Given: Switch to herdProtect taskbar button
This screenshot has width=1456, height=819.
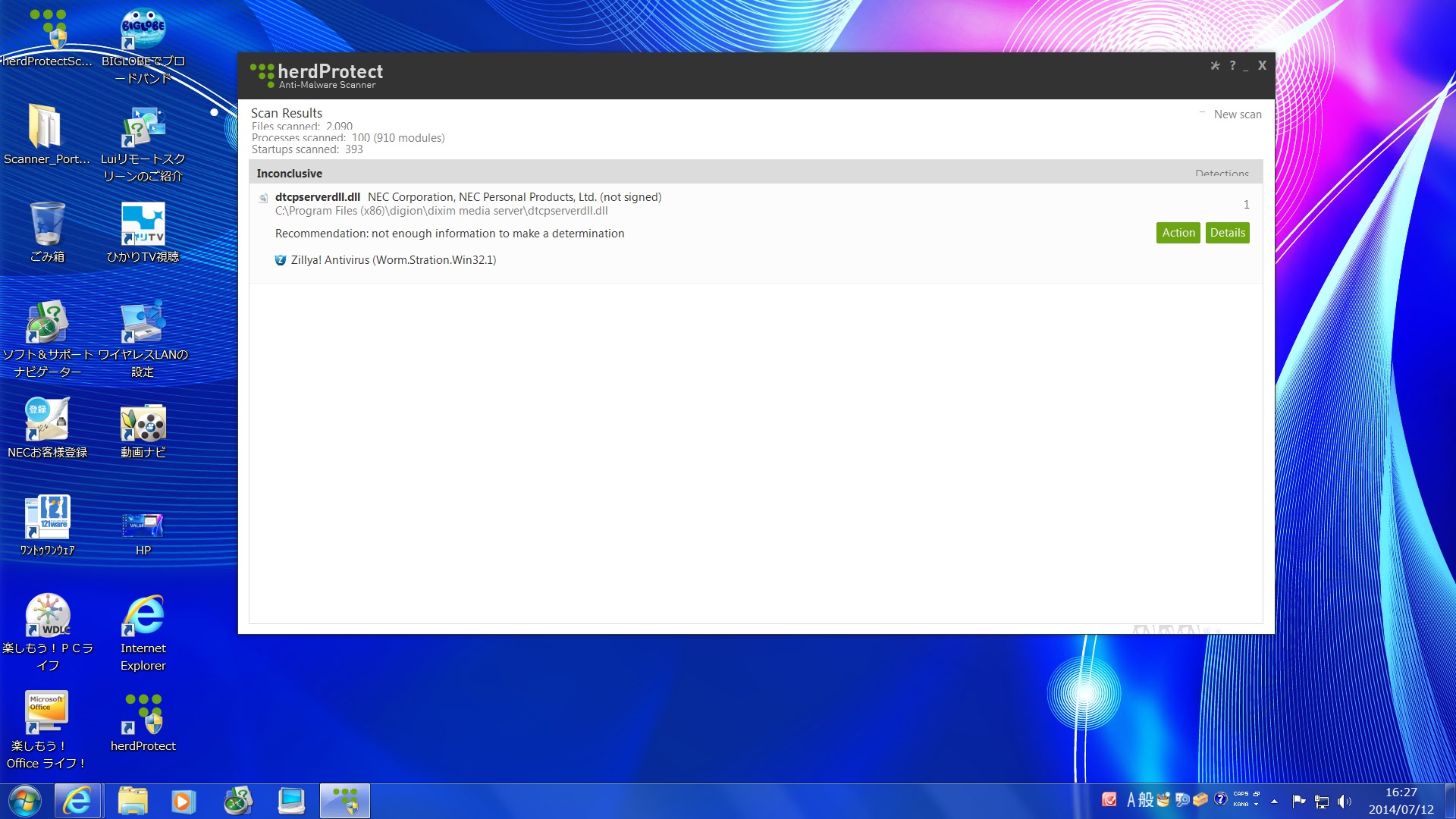Looking at the screenshot, I should (x=345, y=802).
